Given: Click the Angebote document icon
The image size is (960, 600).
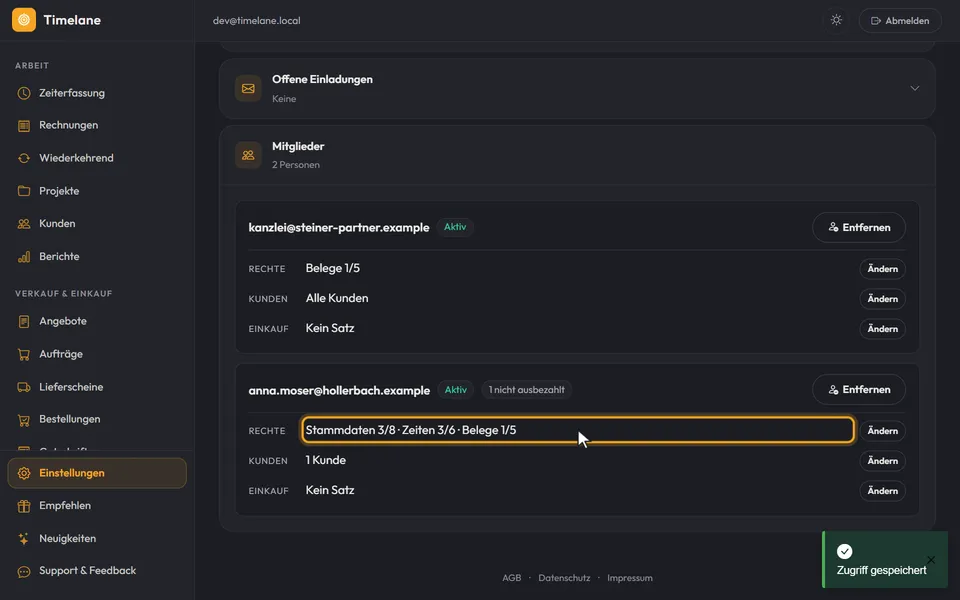Looking at the screenshot, I should pos(24,321).
